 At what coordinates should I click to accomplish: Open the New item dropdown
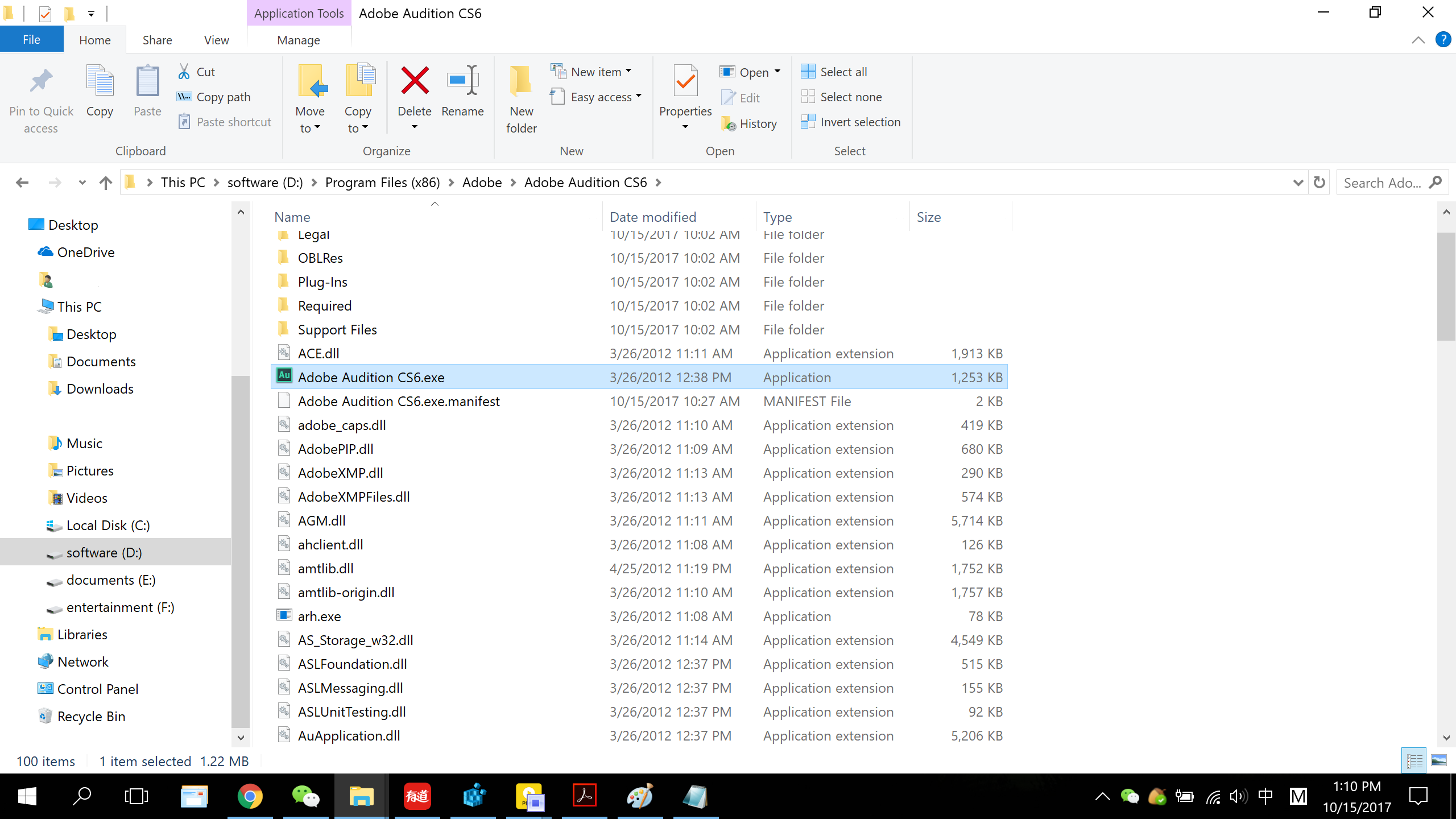coord(591,72)
